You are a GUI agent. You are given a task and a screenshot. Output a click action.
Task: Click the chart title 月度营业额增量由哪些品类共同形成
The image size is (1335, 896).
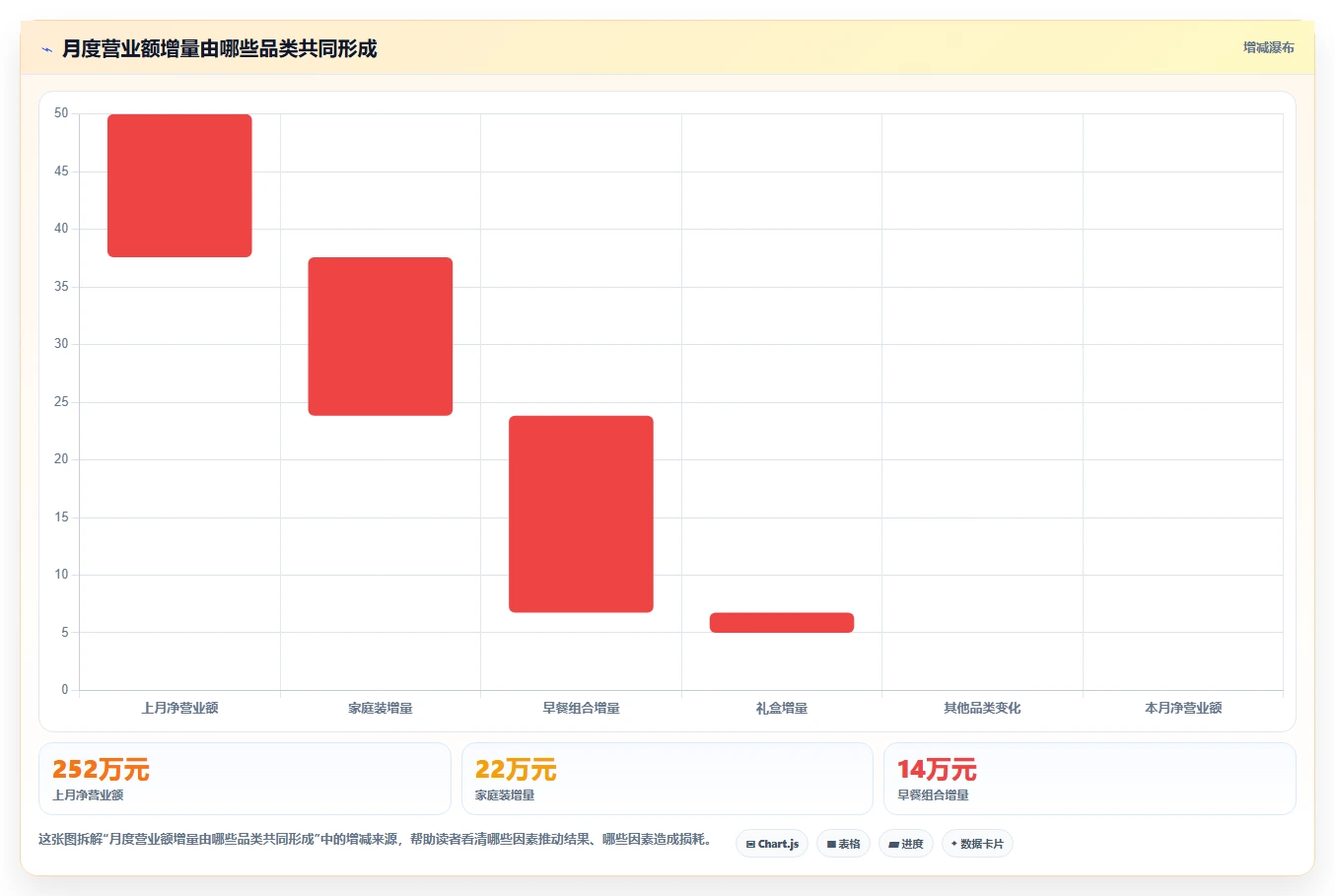point(220,48)
